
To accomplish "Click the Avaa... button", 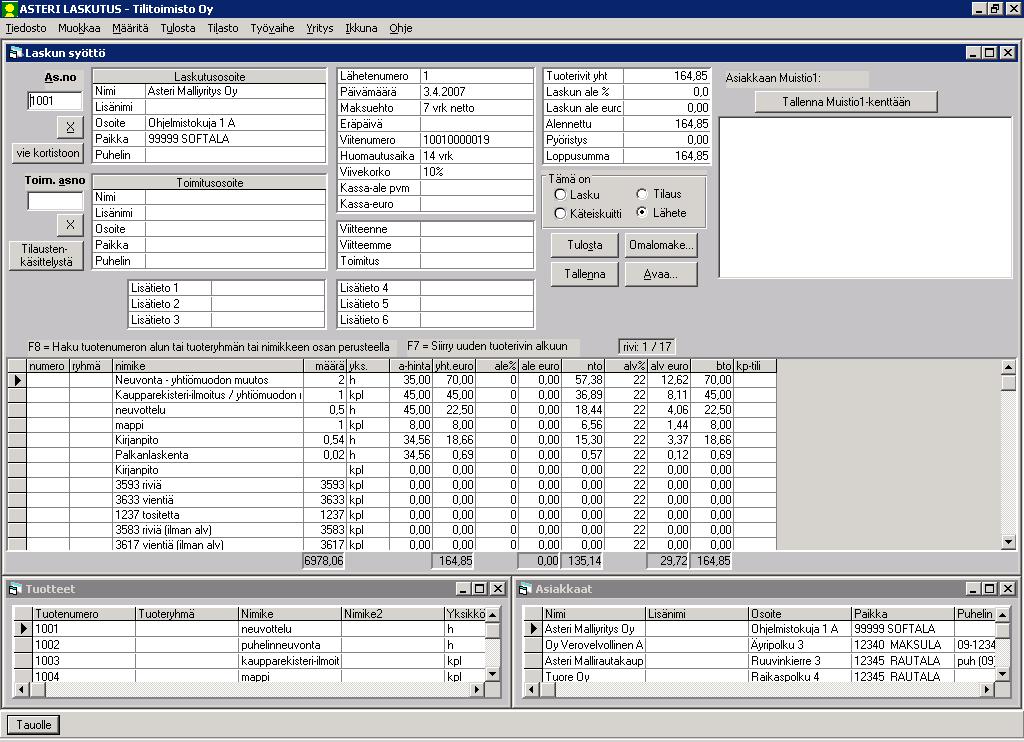I will coord(661,274).
